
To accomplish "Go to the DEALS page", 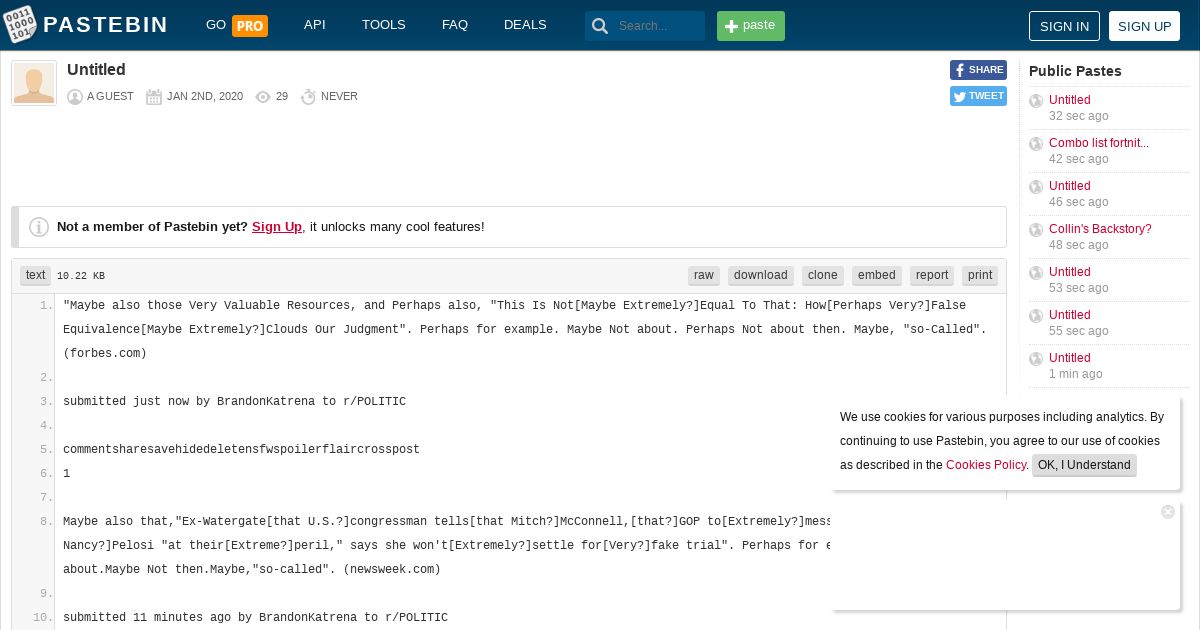I will 525,25.
